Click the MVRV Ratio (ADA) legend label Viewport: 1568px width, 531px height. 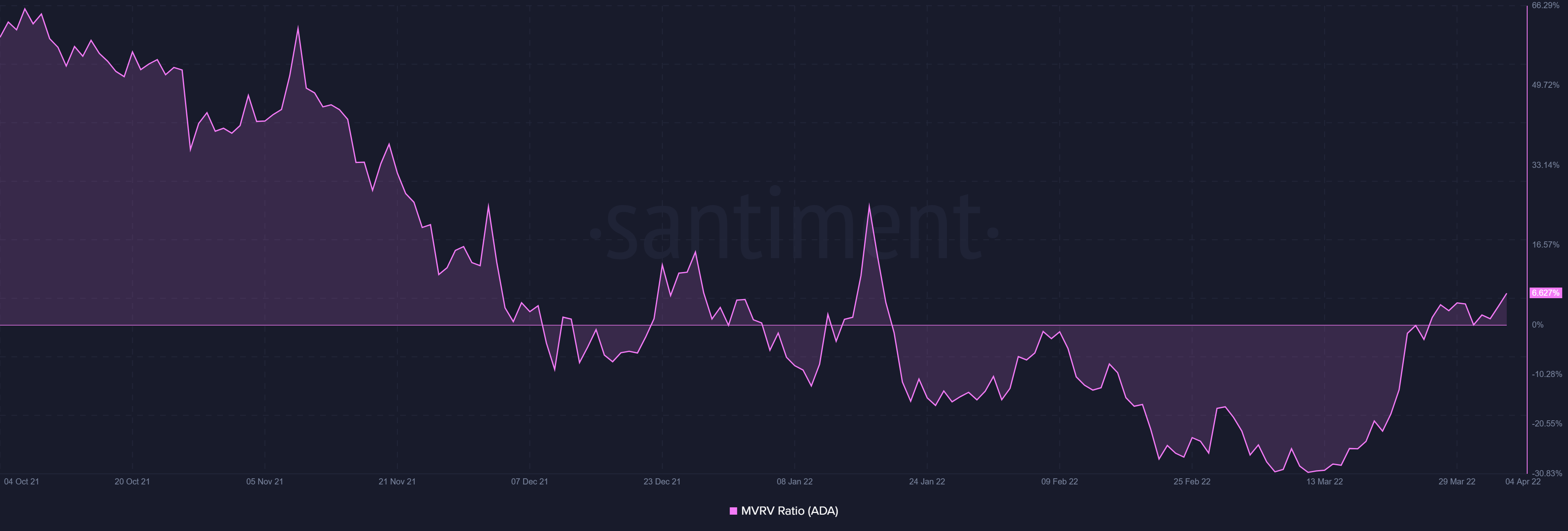tap(789, 511)
